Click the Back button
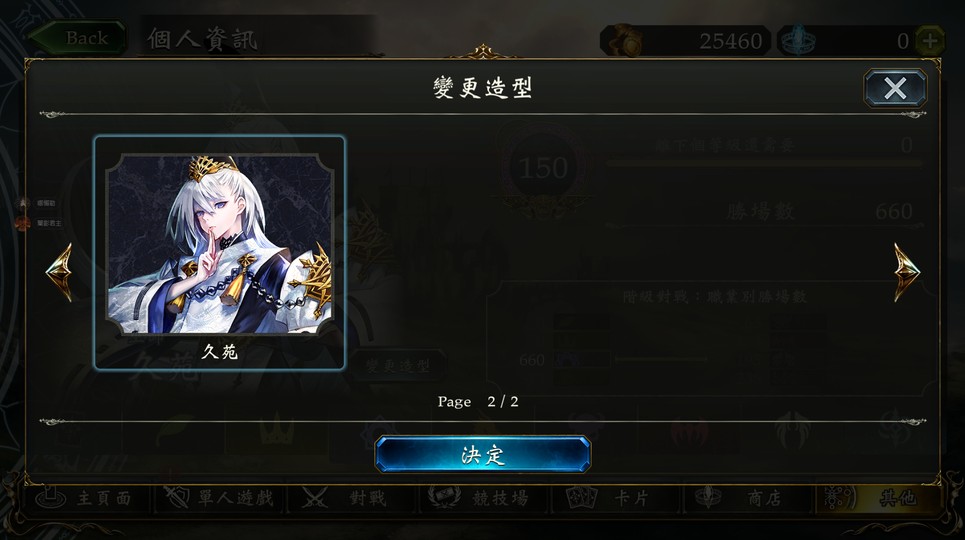The height and width of the screenshot is (540, 965). 78,38
